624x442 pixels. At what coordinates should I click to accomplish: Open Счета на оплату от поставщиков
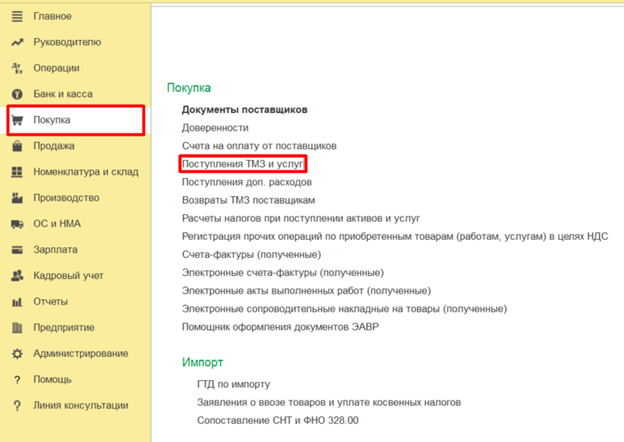[x=259, y=146]
